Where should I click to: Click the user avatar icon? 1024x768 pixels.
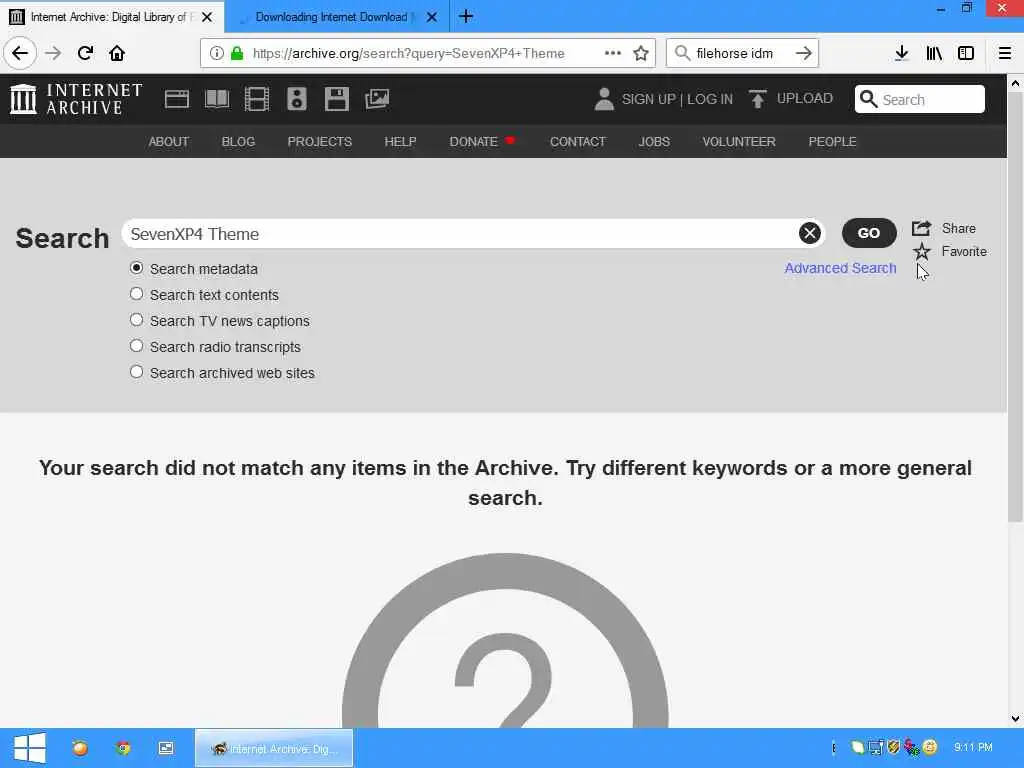coord(604,99)
